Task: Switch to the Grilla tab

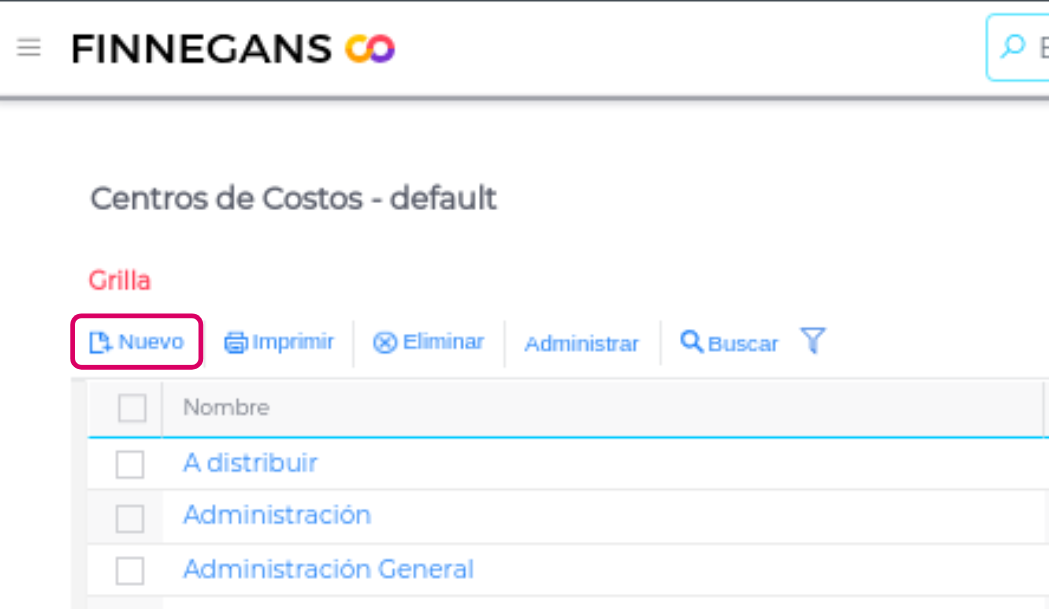Action: click(x=120, y=281)
